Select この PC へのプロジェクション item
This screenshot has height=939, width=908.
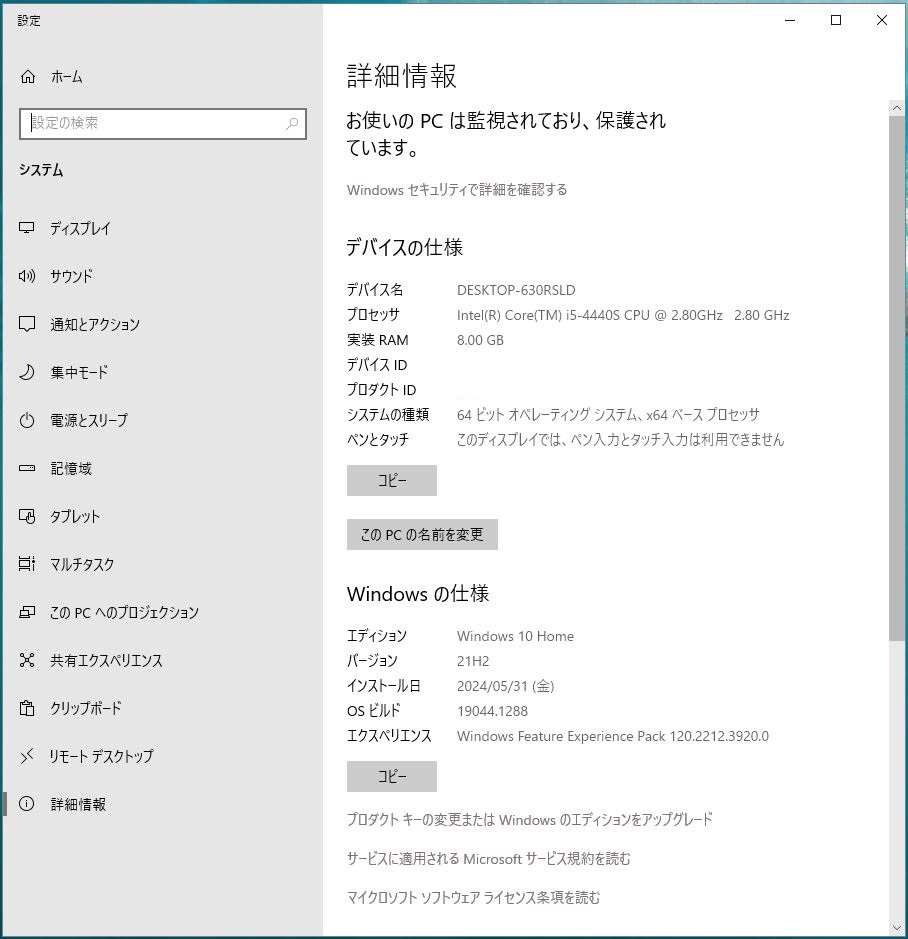[x=162, y=612]
